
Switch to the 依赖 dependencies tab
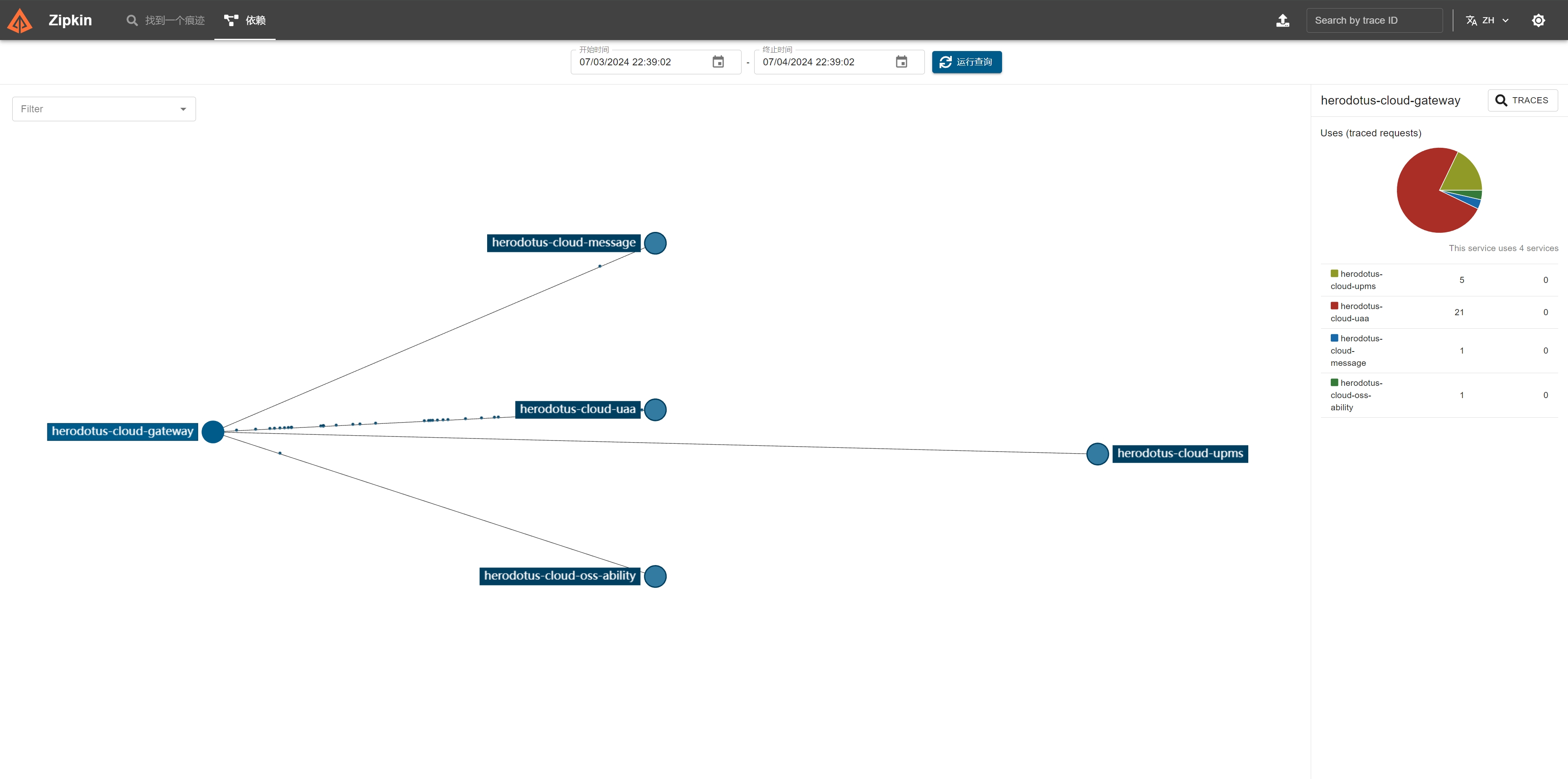pos(245,21)
